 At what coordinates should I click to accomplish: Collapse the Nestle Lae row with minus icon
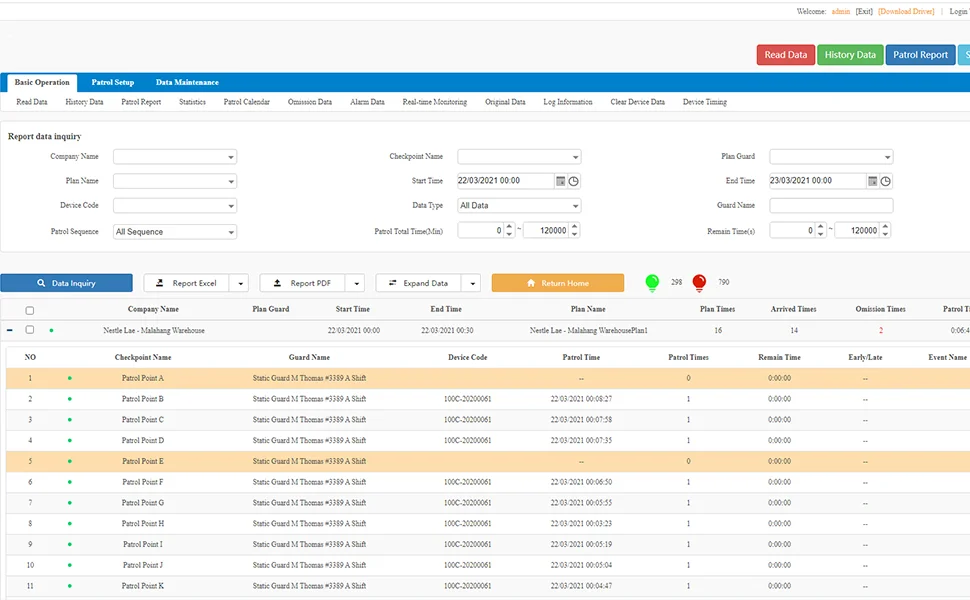[10, 329]
